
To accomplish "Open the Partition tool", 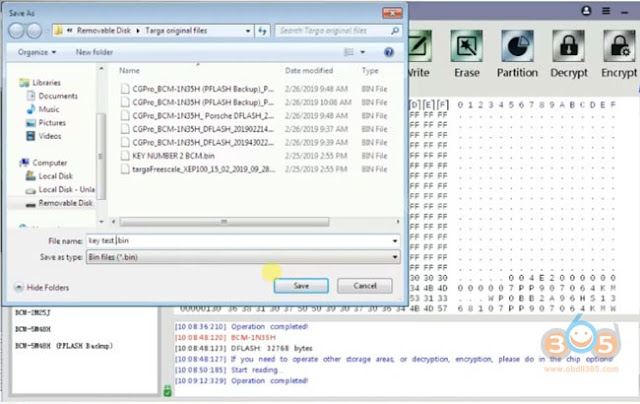I will click(517, 46).
